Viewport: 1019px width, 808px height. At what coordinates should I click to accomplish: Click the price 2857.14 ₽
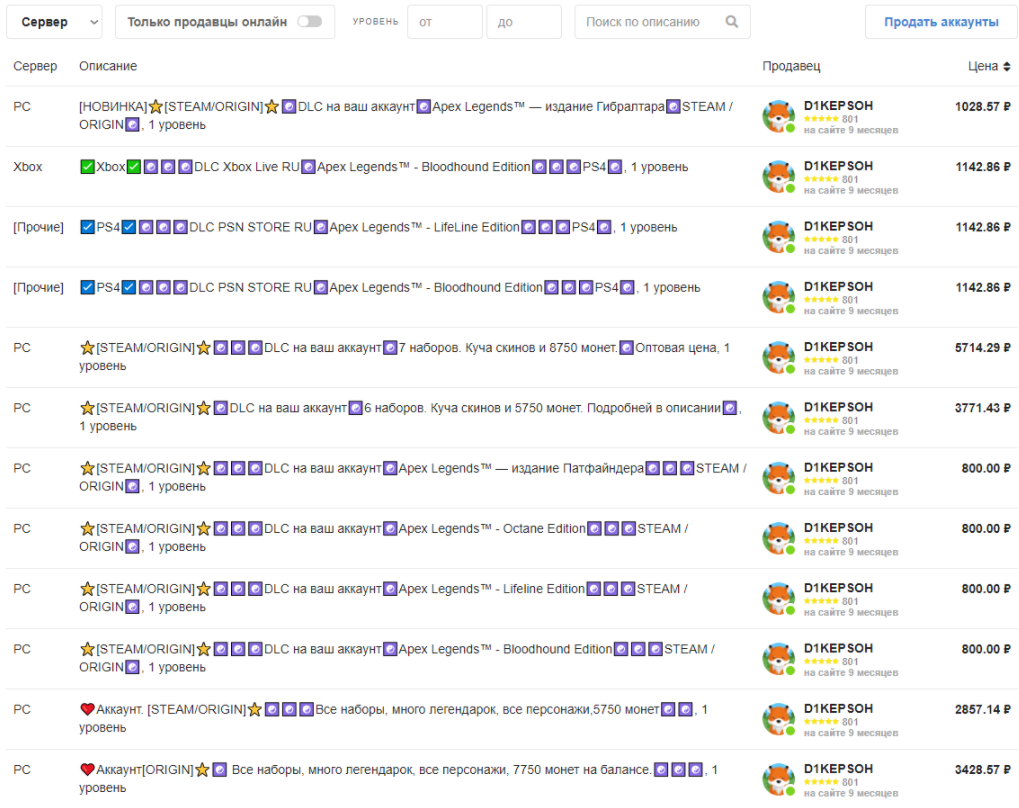(x=983, y=710)
